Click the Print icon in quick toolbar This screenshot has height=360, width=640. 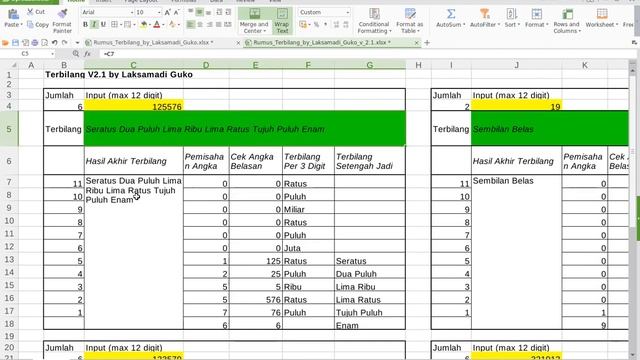pos(35,42)
